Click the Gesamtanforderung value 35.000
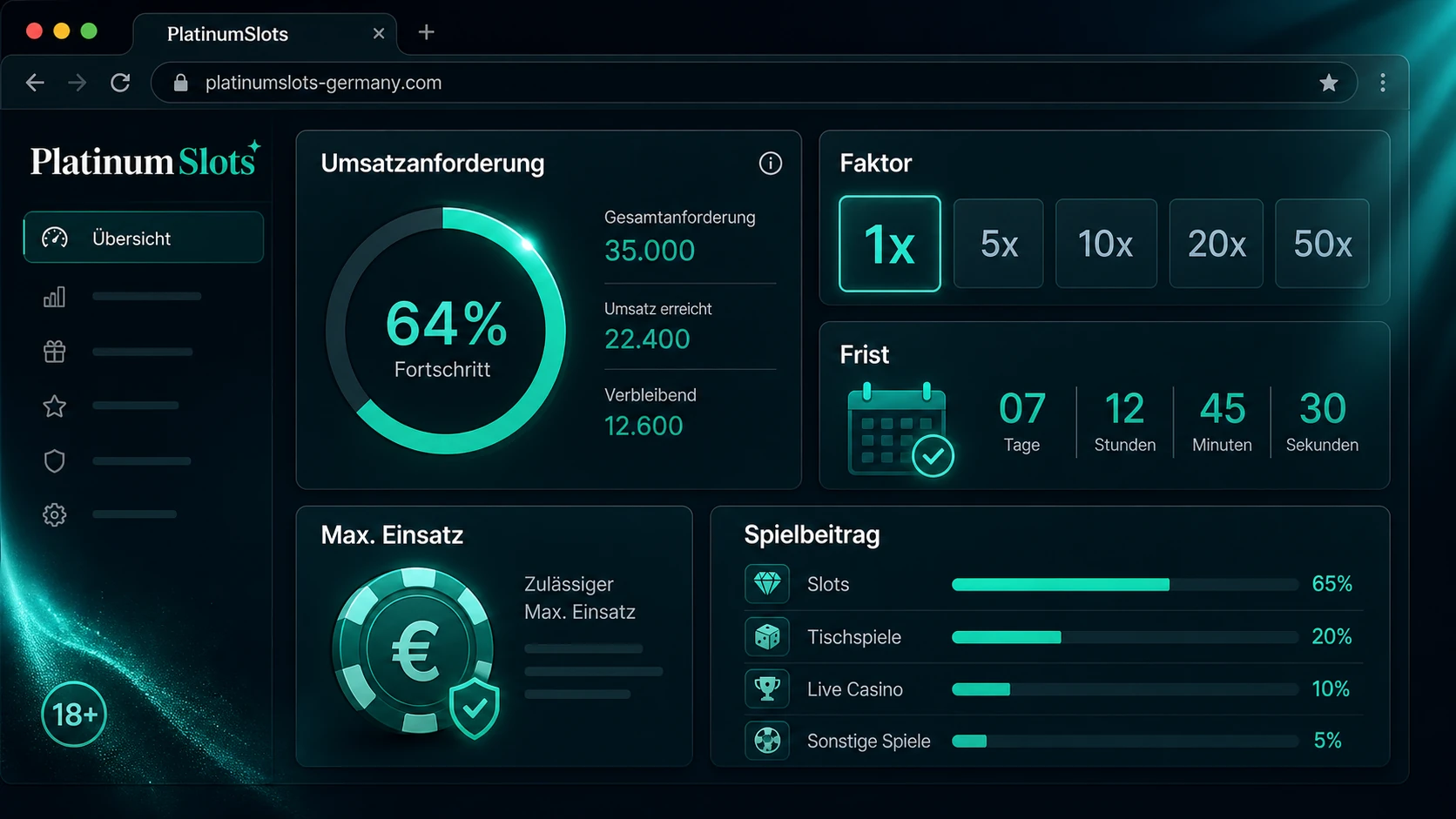This screenshot has height=819, width=1456. tap(650, 251)
